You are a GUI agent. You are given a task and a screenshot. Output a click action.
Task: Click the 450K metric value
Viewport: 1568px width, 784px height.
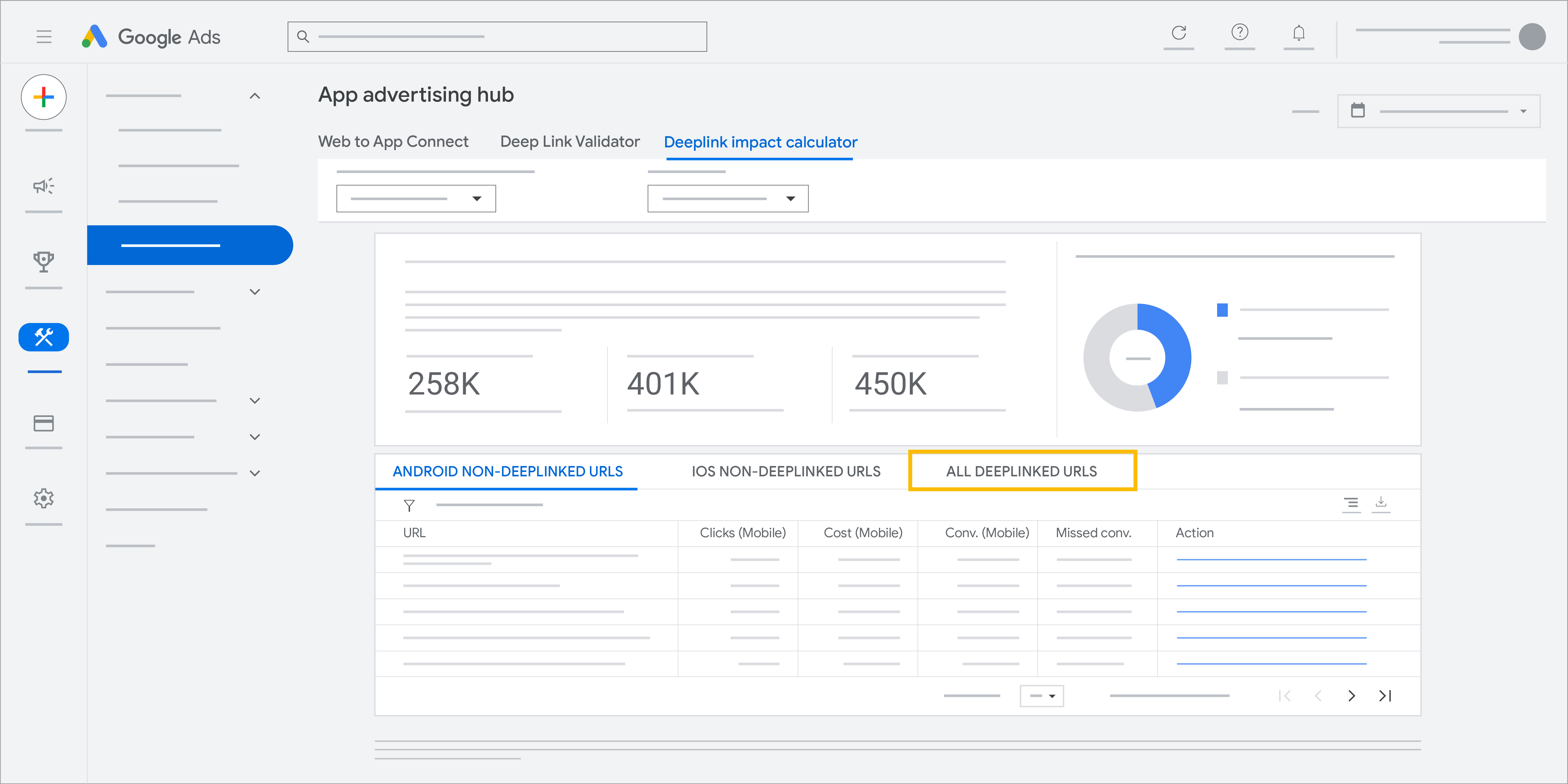891,384
